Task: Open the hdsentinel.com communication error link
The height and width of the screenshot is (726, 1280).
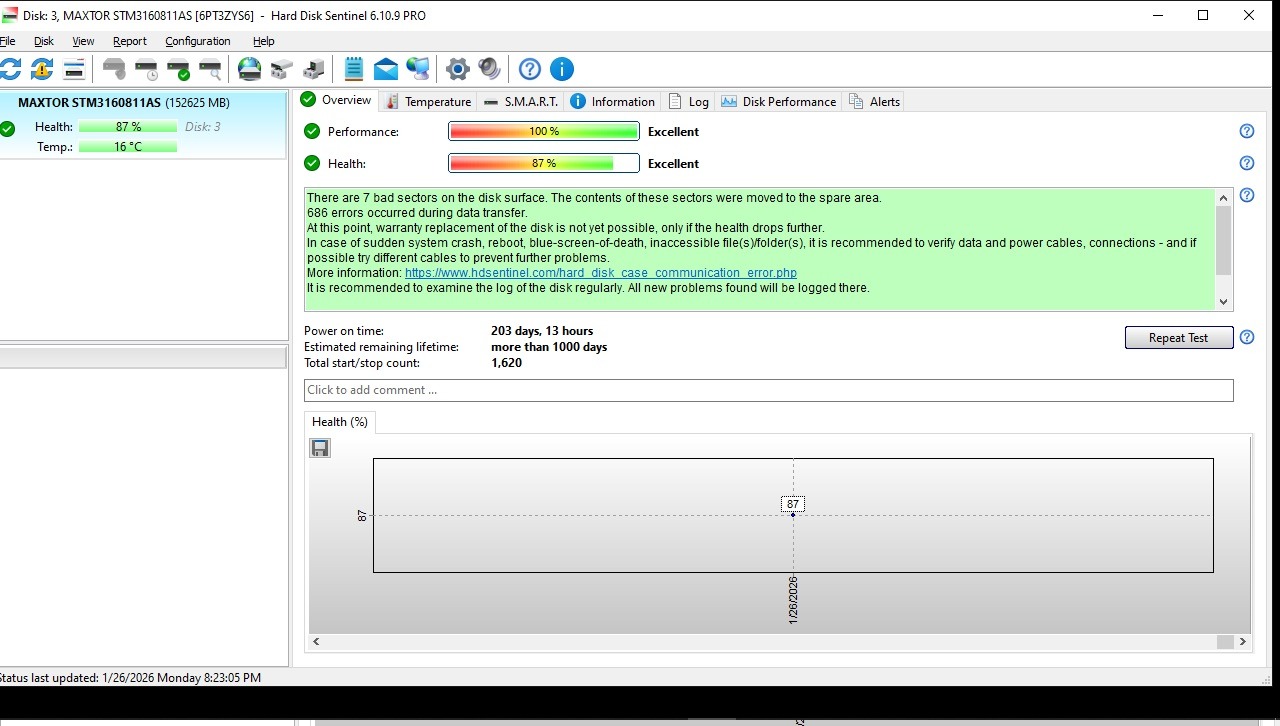Action: click(x=600, y=273)
